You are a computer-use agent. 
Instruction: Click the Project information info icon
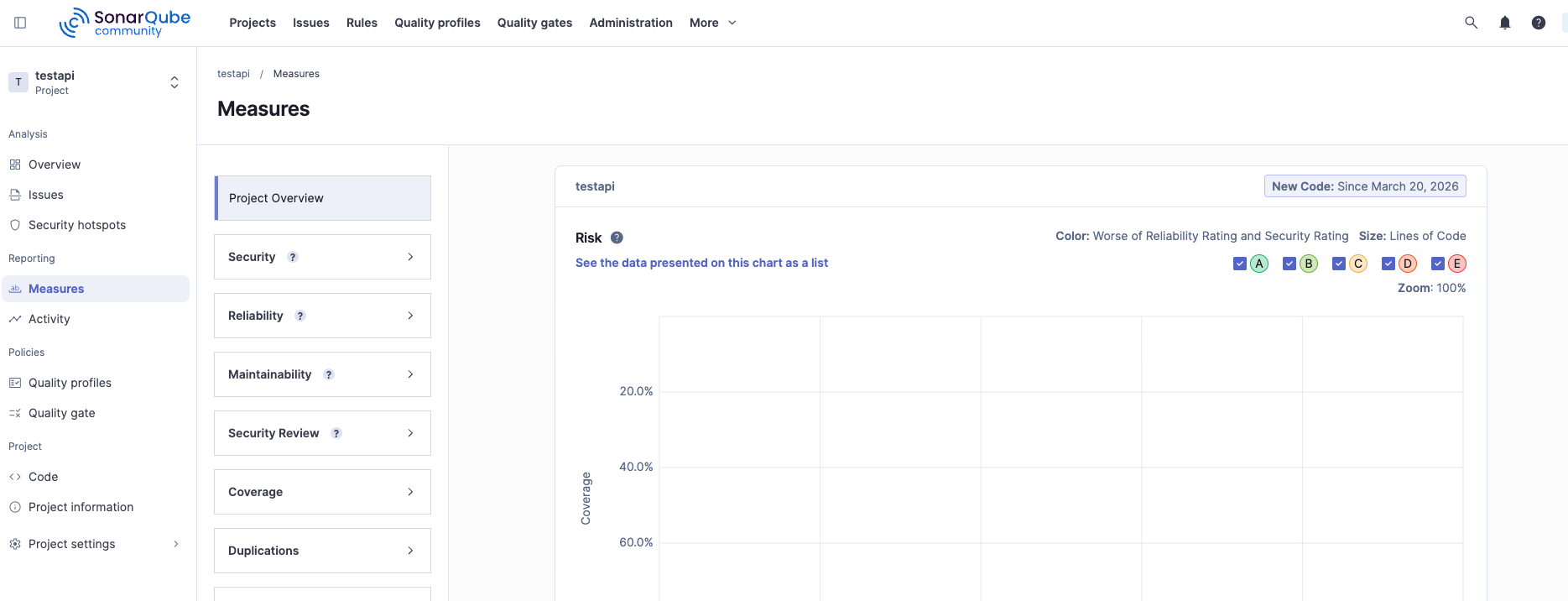click(x=15, y=507)
